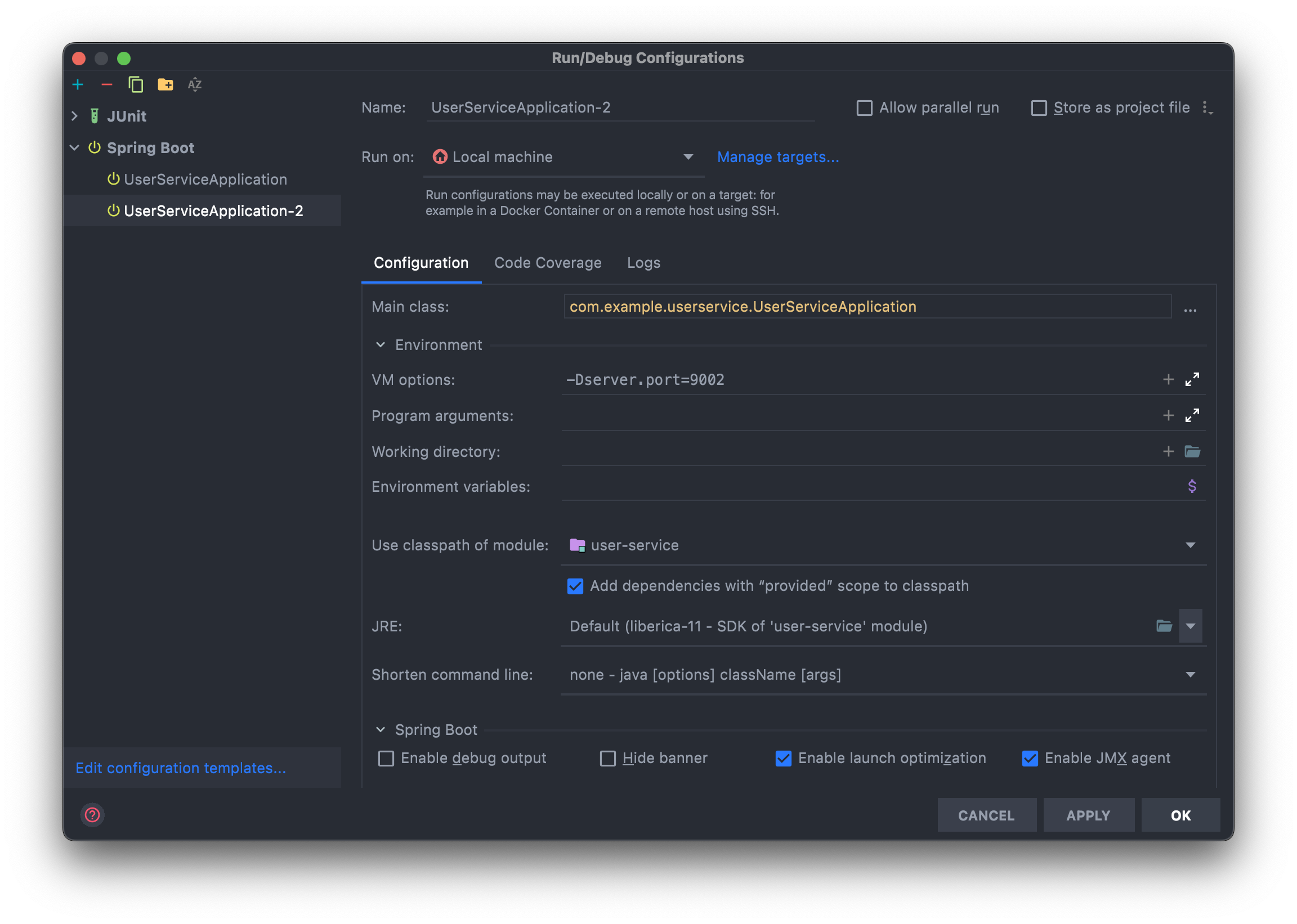Browse for a different Main class
Image resolution: width=1297 pixels, height=924 pixels.
tap(1191, 309)
